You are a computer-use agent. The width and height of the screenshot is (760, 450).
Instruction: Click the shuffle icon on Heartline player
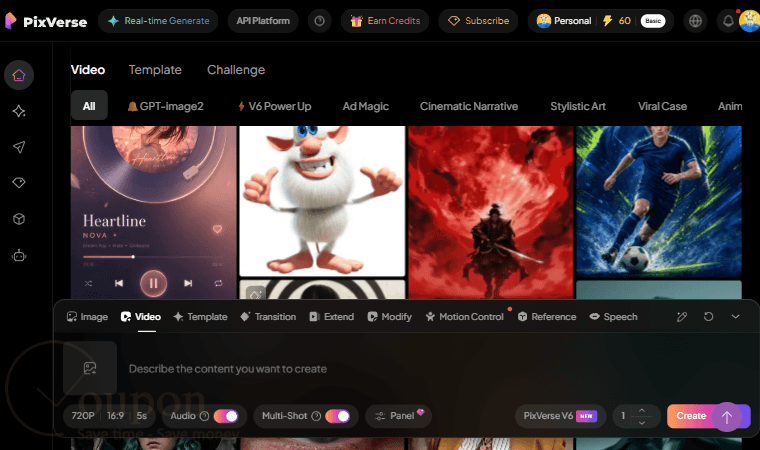(88, 283)
